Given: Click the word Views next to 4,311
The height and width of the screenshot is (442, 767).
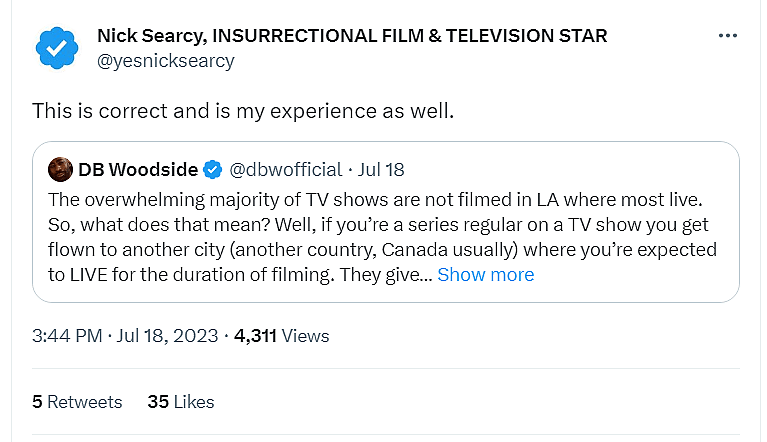Looking at the screenshot, I should click(305, 336).
